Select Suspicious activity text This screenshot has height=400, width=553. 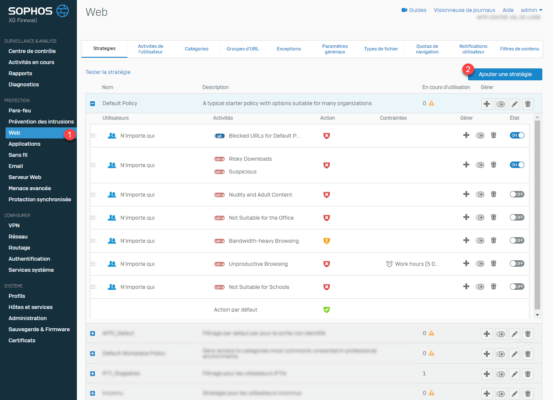click(x=242, y=172)
